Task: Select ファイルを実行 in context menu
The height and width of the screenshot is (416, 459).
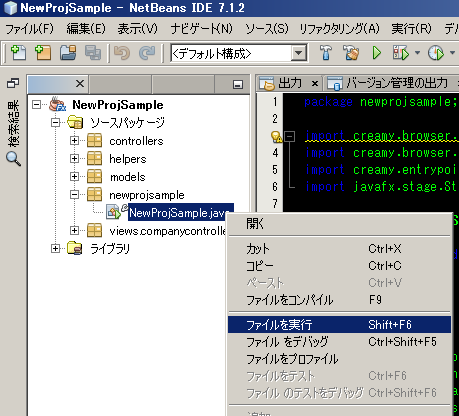Action: pyautogui.click(x=340, y=325)
